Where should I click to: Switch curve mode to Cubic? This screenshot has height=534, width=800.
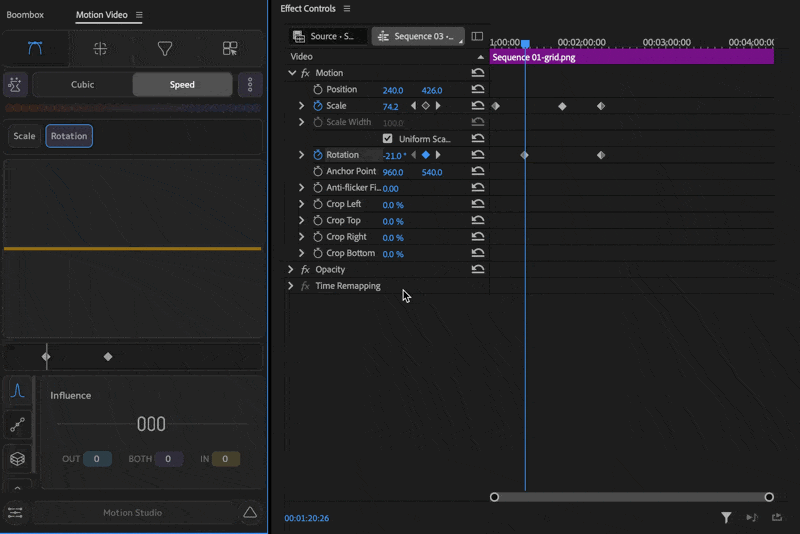83,85
